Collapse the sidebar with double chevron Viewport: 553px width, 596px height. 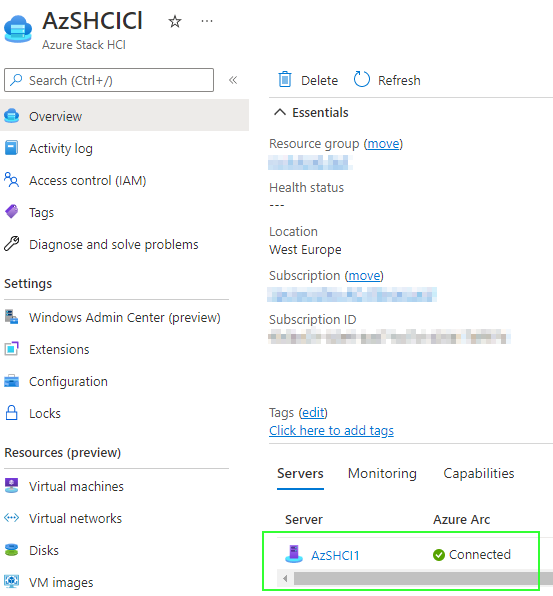(233, 80)
